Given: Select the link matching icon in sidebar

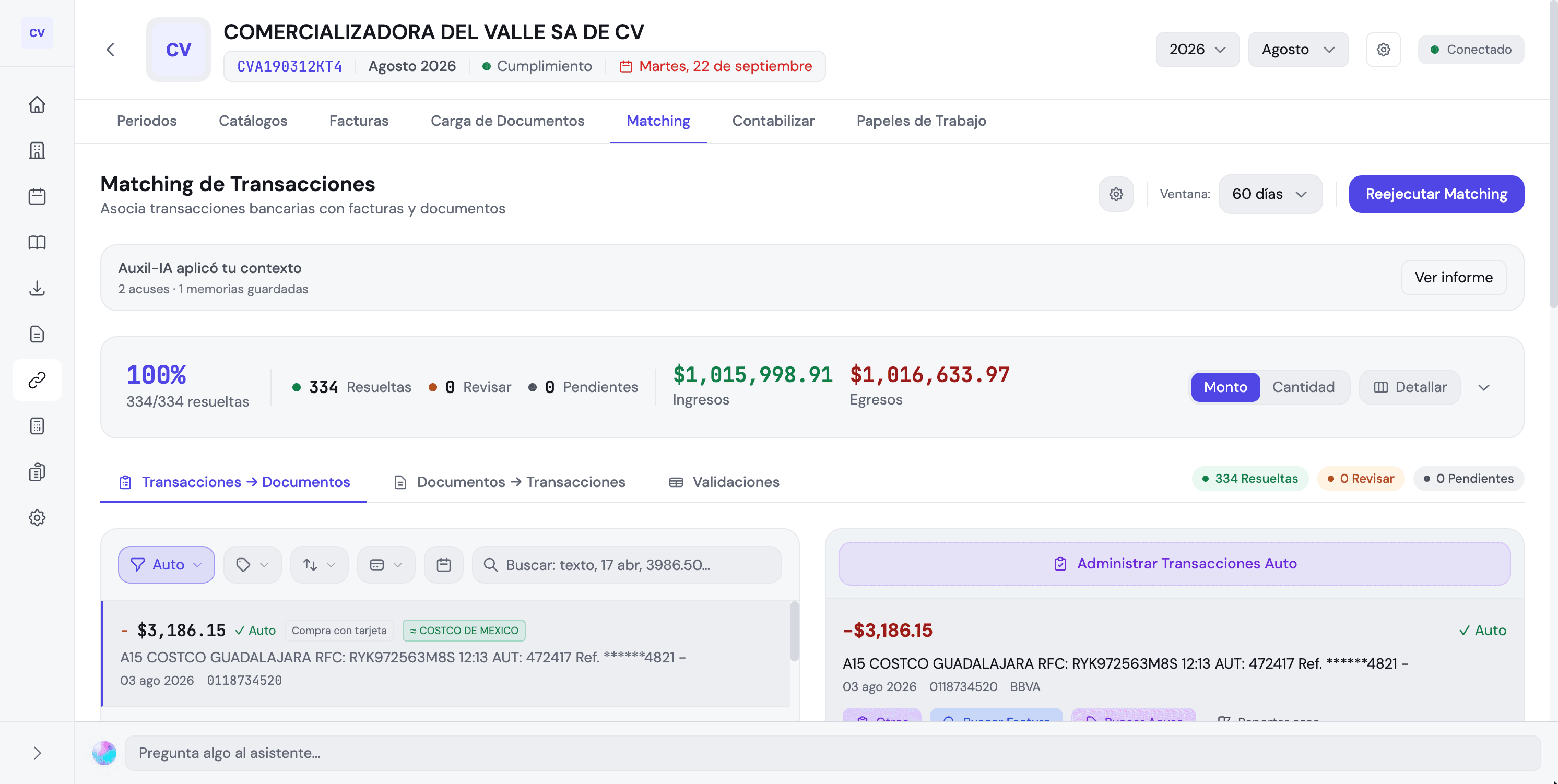Looking at the screenshot, I should point(37,380).
